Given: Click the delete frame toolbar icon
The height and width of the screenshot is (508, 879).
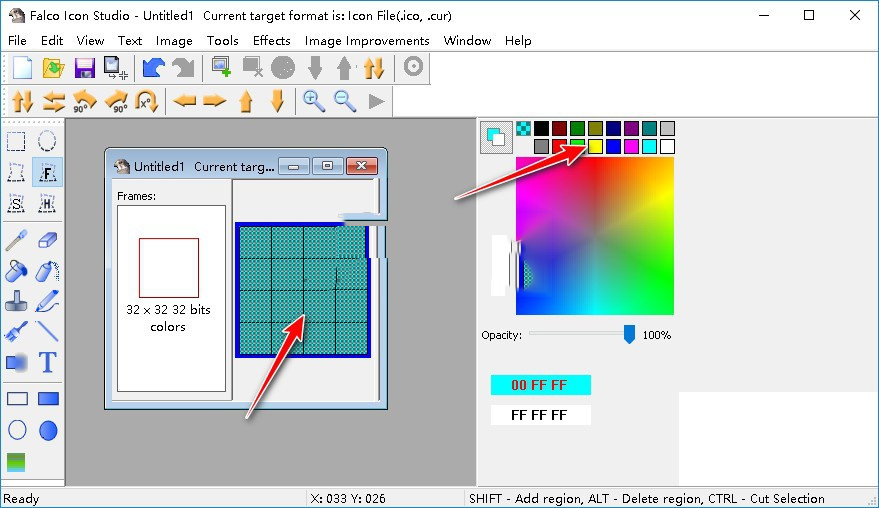Looking at the screenshot, I should (252, 67).
